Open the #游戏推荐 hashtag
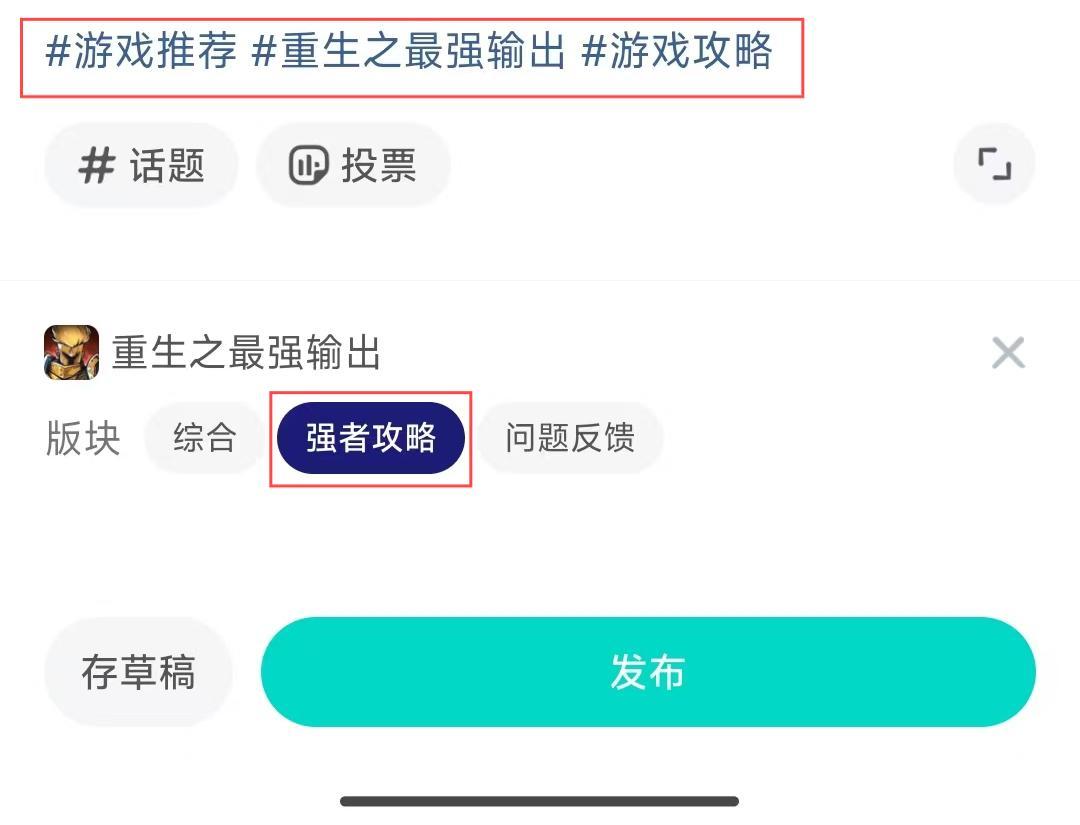The height and width of the screenshot is (825, 1080). click(x=141, y=51)
